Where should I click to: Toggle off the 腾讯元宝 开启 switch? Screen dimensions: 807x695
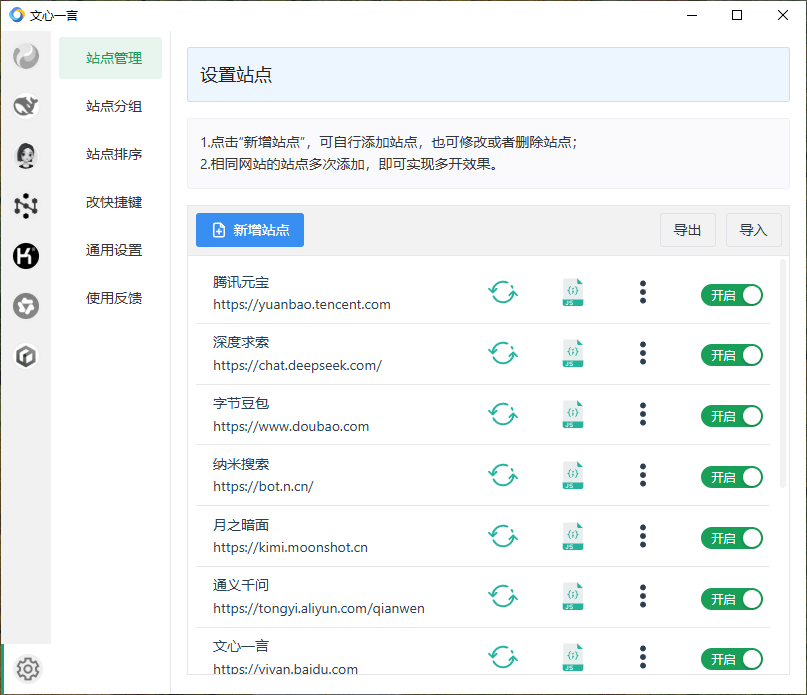click(732, 295)
